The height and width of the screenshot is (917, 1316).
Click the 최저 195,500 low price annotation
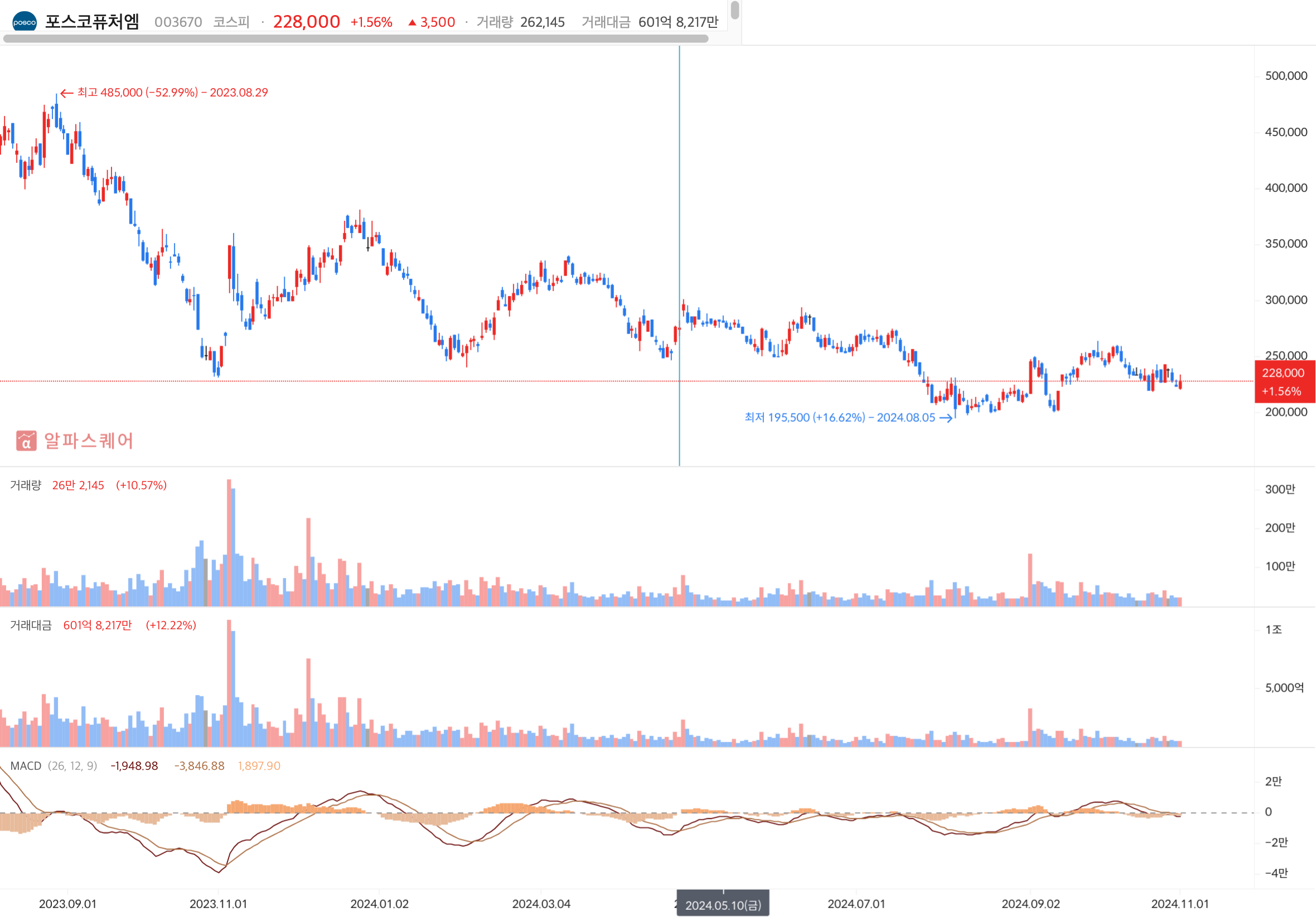pos(848,417)
